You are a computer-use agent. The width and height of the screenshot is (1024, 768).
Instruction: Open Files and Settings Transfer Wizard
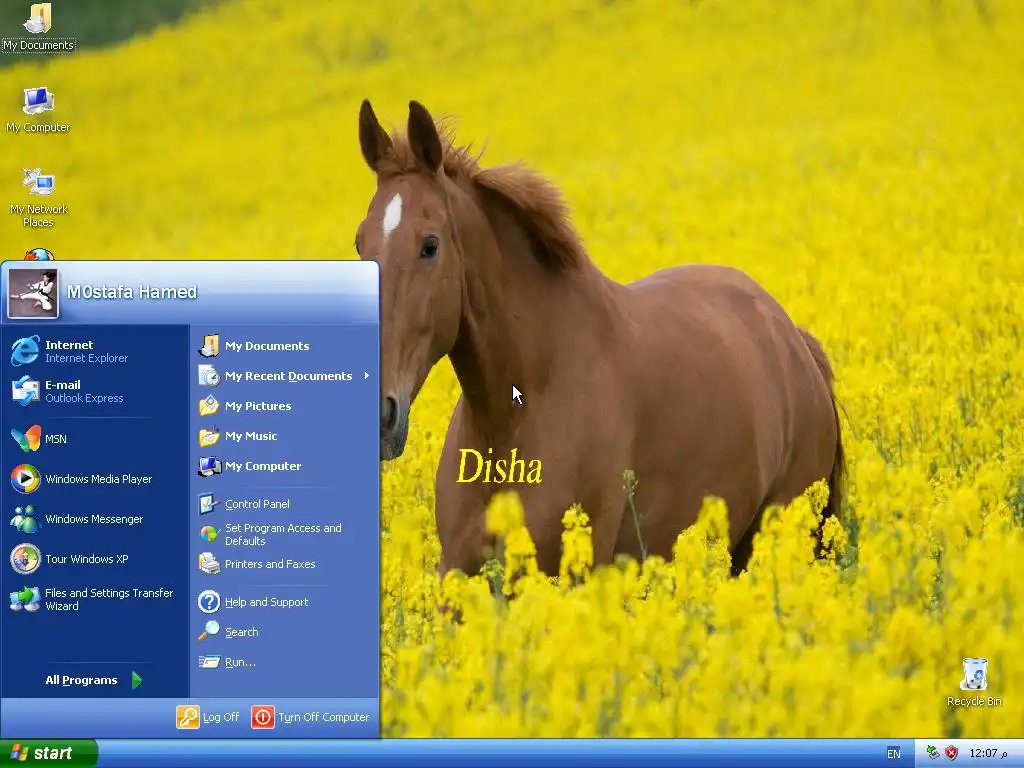pos(95,599)
